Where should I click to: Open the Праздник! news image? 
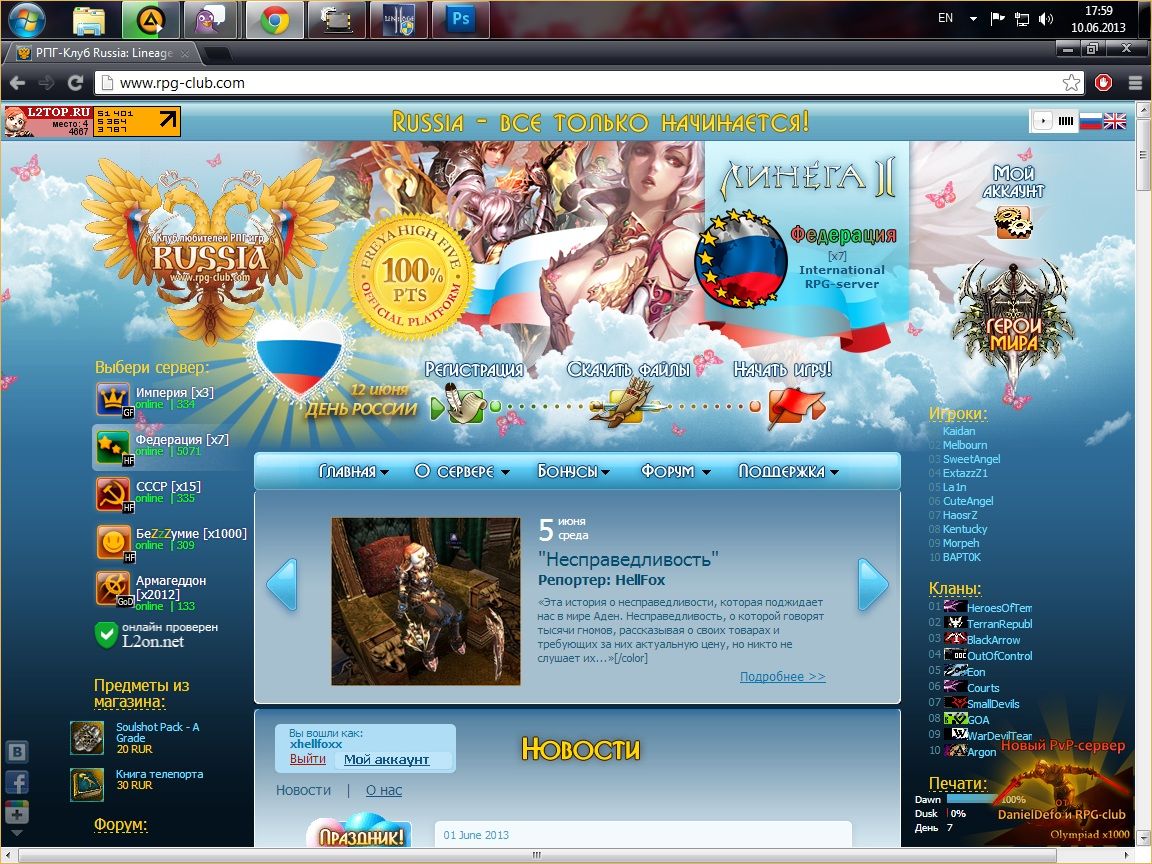click(x=359, y=829)
